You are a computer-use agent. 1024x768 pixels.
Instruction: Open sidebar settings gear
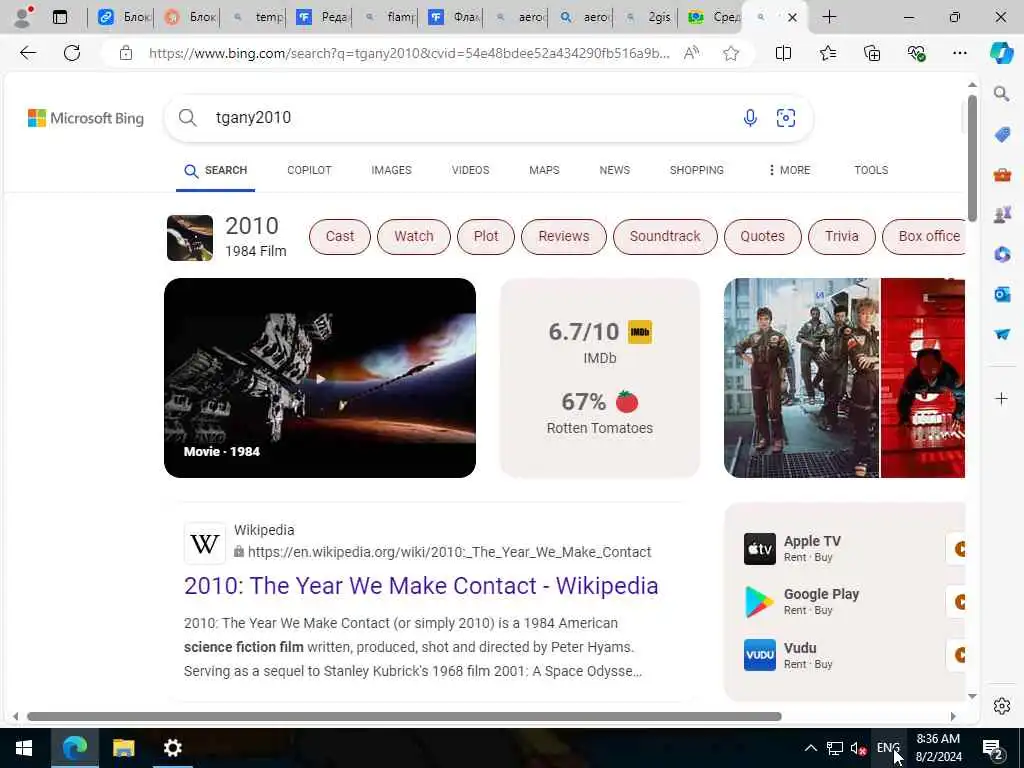(1002, 706)
